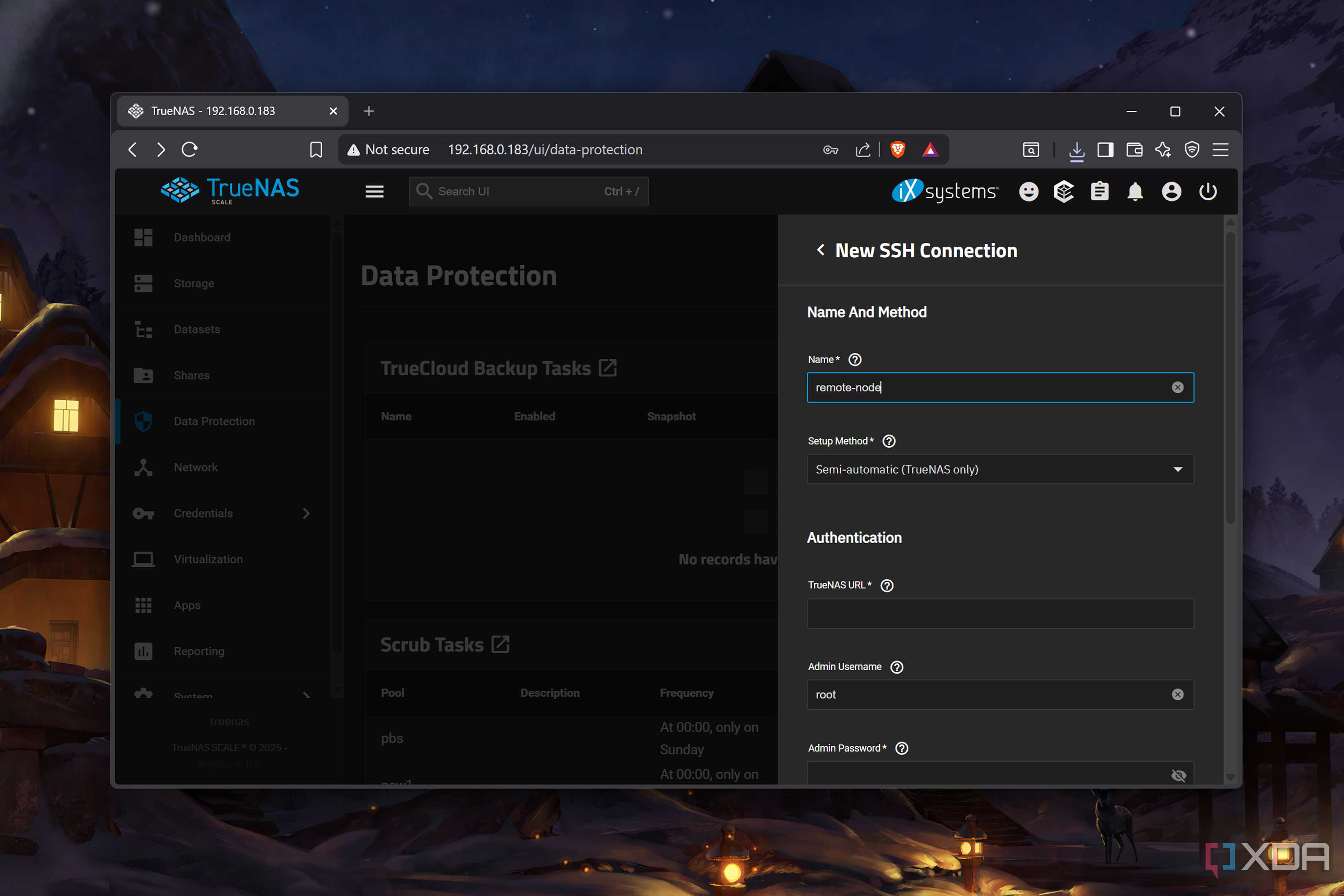Open the browser downloads icon
Screen dimensions: 1344x896
(x=1076, y=151)
